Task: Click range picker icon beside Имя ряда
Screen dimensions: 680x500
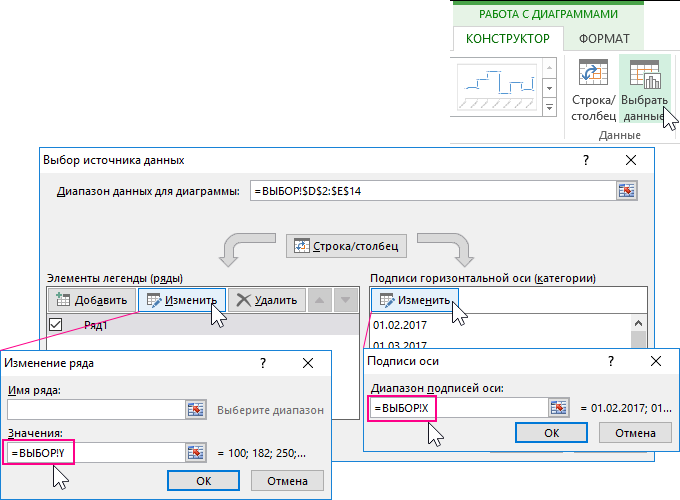Action: tap(195, 409)
